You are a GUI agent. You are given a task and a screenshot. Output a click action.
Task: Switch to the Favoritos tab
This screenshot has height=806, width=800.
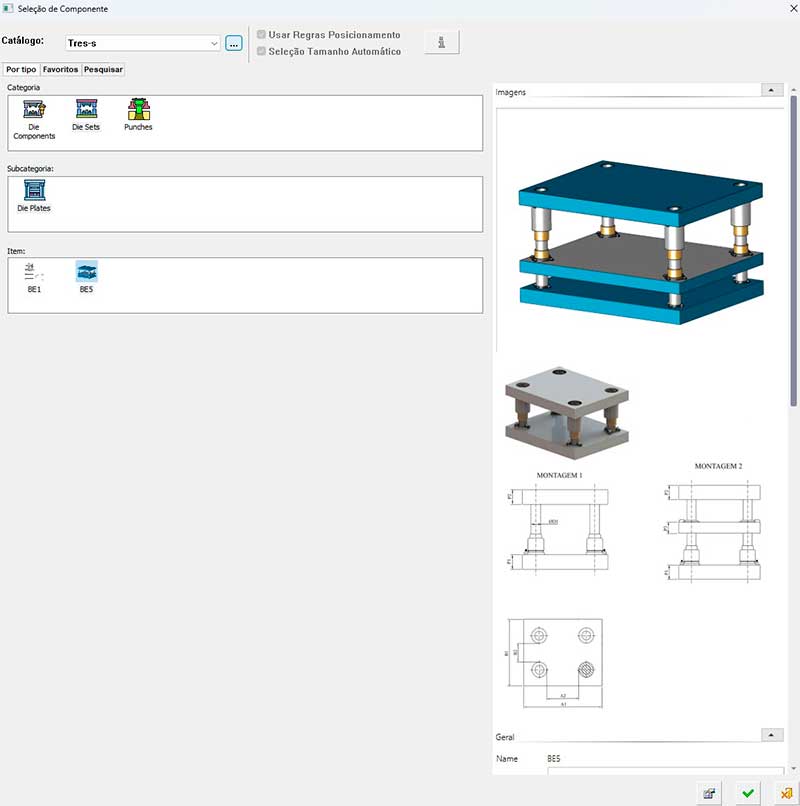(60, 70)
